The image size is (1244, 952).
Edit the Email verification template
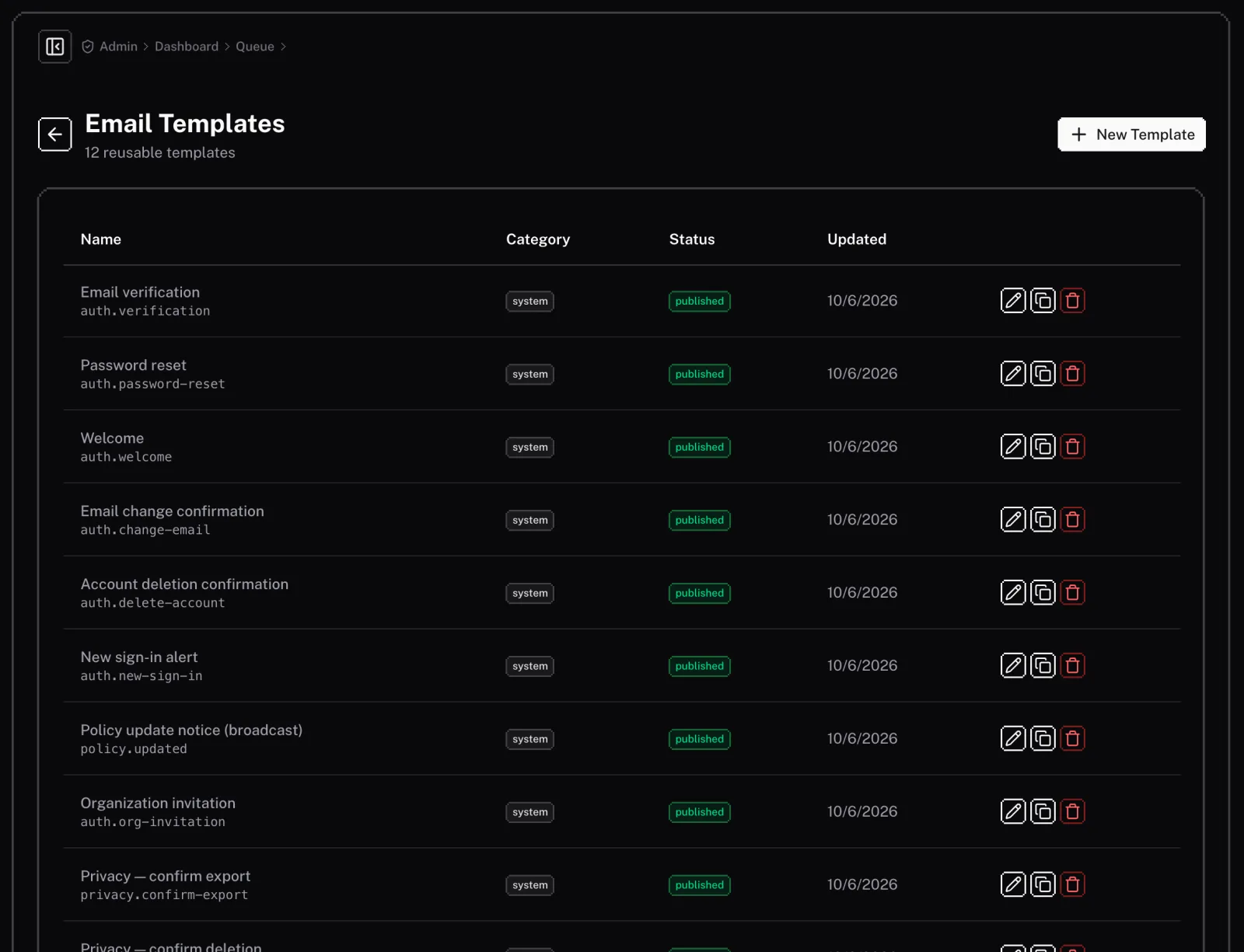click(1013, 301)
